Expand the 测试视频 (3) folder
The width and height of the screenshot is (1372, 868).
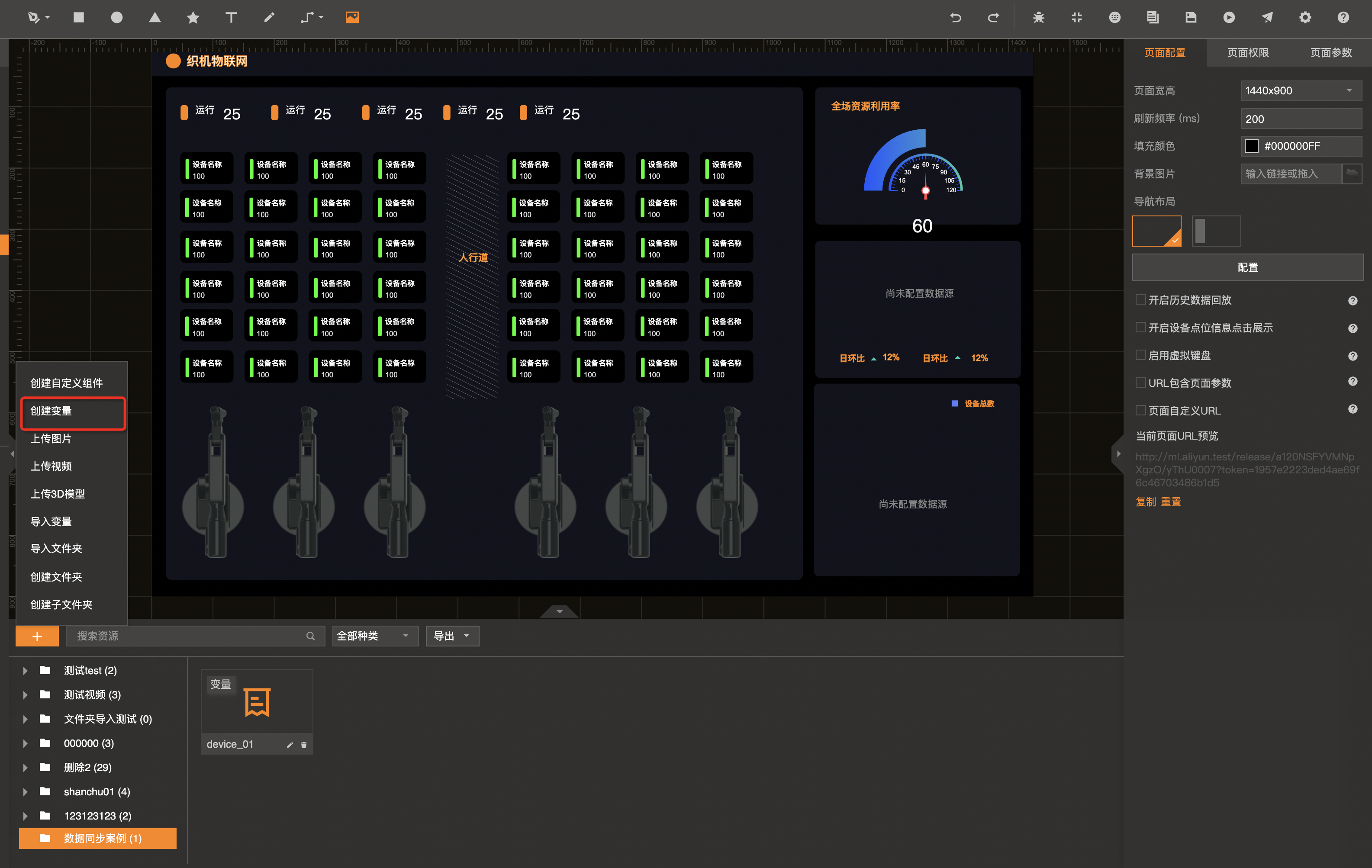pyautogui.click(x=25, y=695)
